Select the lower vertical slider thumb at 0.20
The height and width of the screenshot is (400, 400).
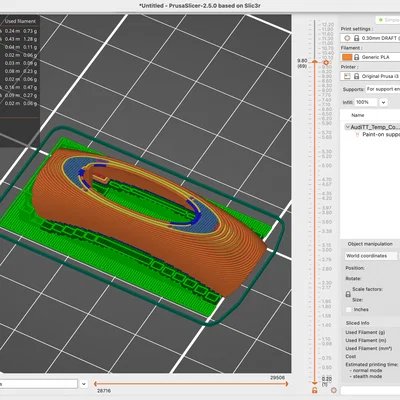[315, 384]
